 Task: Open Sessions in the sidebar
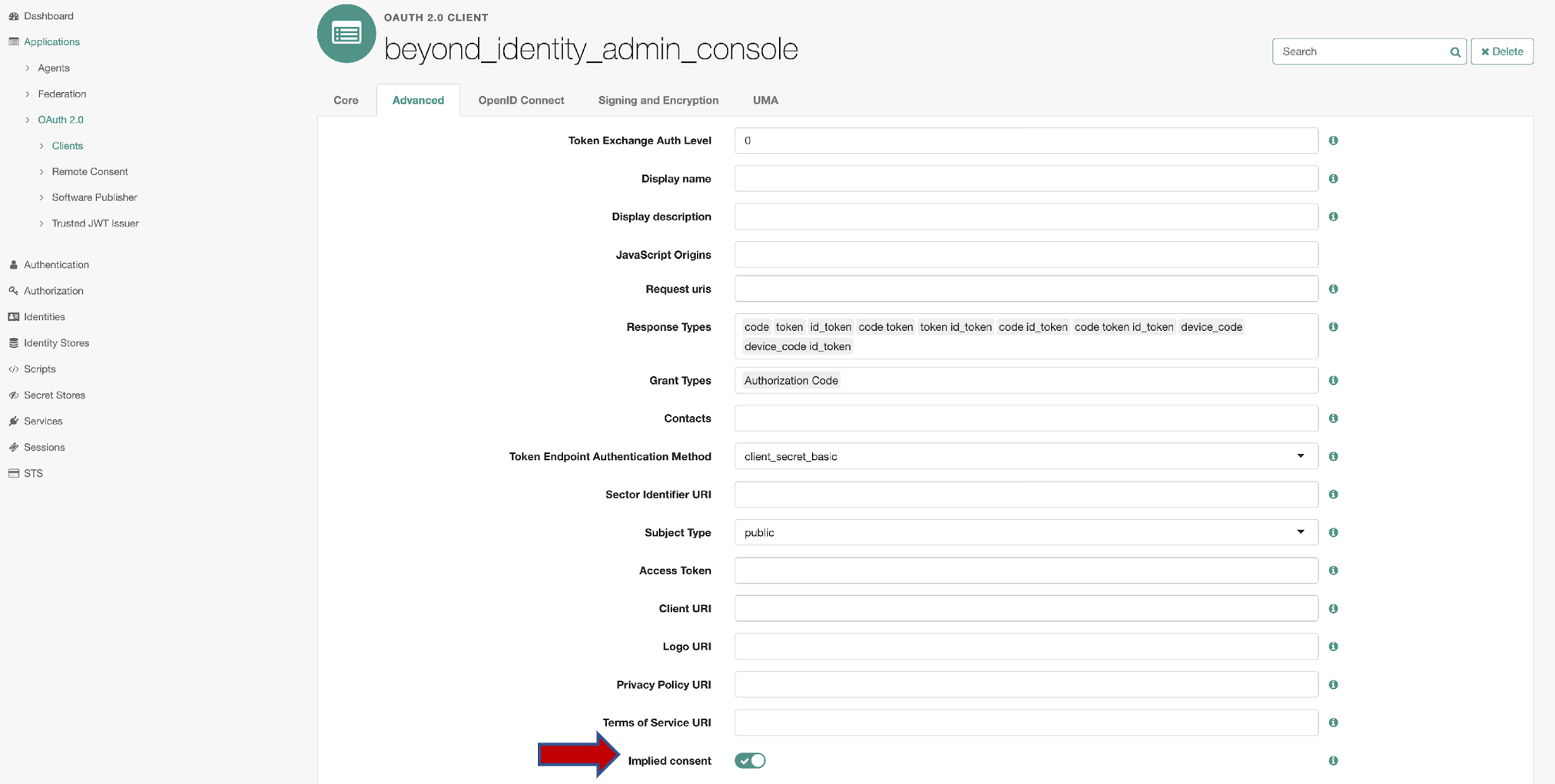44,448
